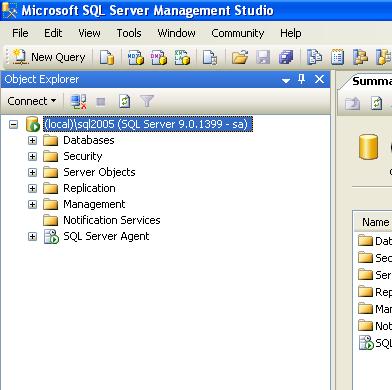Select the Sec… folder row in Summary list
The image size is (392, 390).
(x=375, y=258)
